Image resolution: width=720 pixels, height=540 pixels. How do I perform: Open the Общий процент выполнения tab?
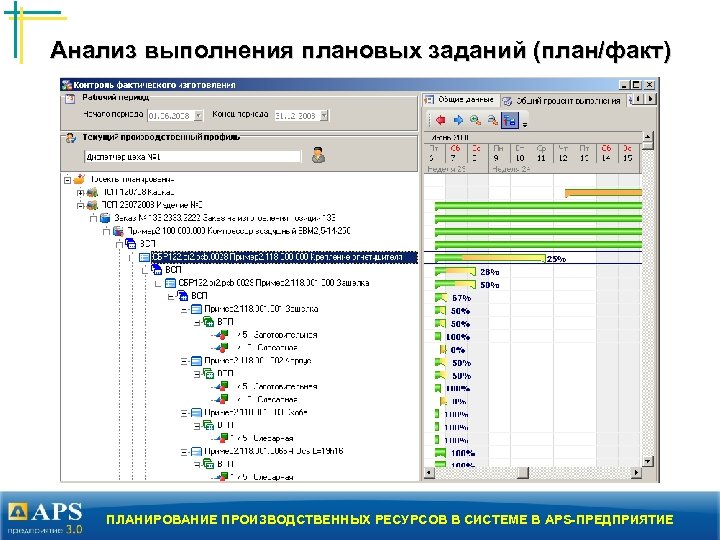(x=562, y=101)
